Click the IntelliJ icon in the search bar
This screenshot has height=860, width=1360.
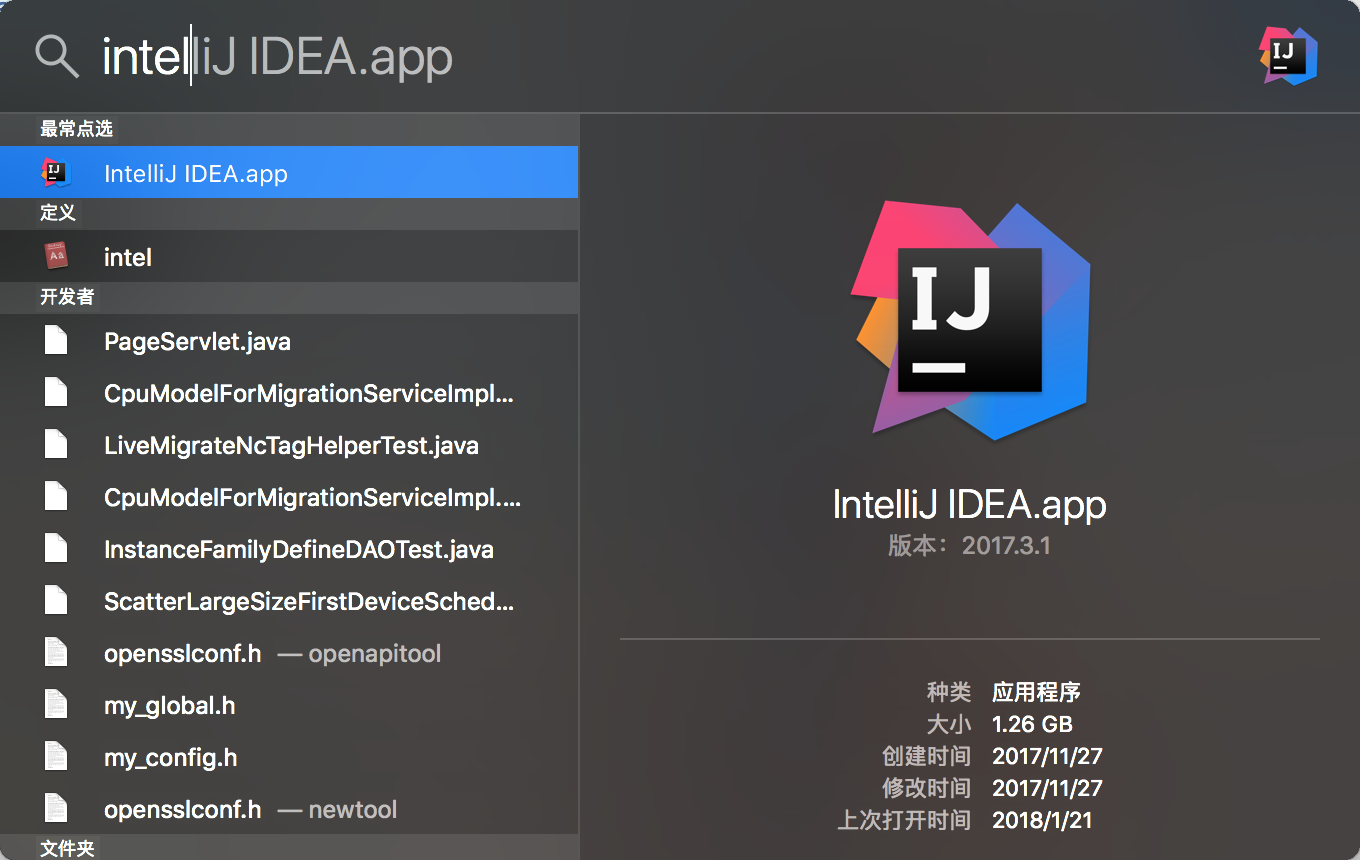coord(1288,55)
